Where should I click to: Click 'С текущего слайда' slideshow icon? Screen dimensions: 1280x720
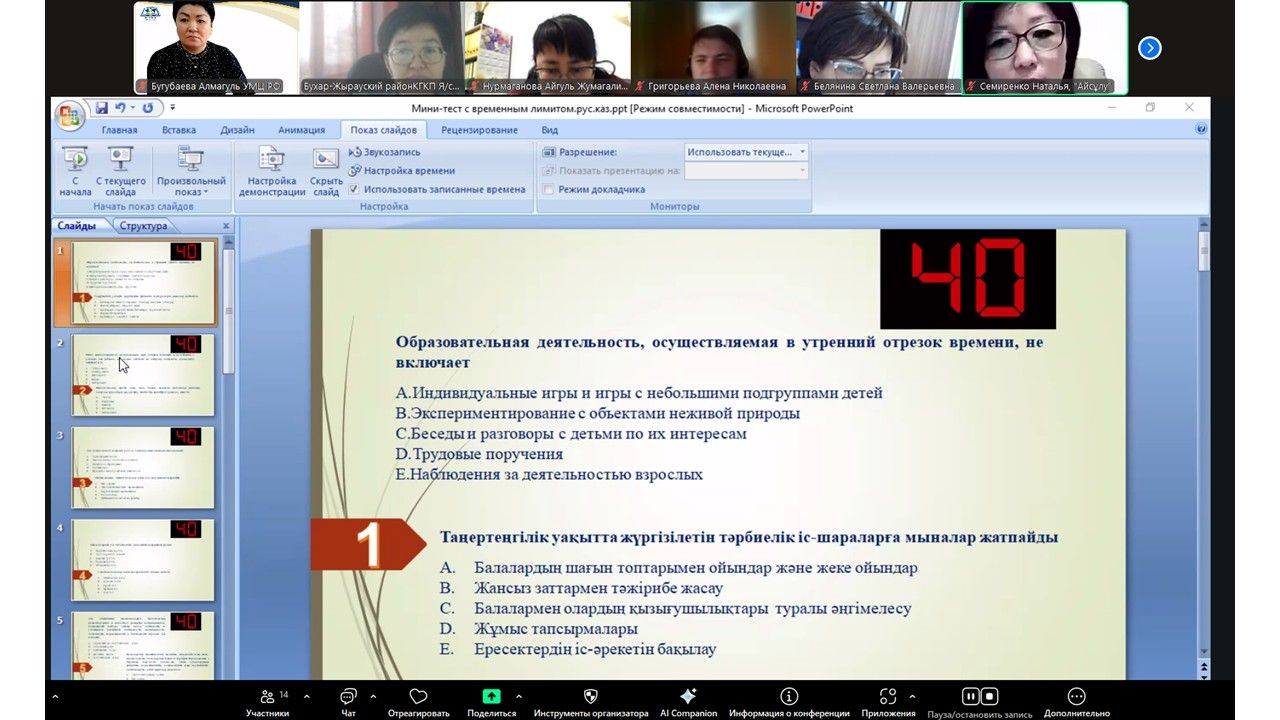click(x=120, y=160)
